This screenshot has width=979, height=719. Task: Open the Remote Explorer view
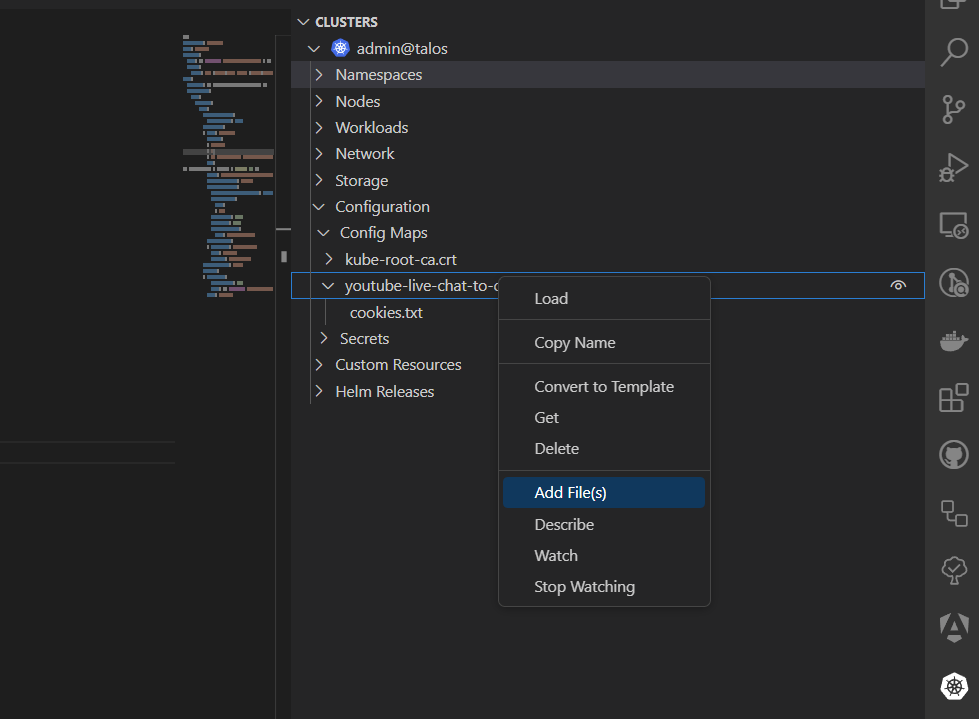click(953, 226)
